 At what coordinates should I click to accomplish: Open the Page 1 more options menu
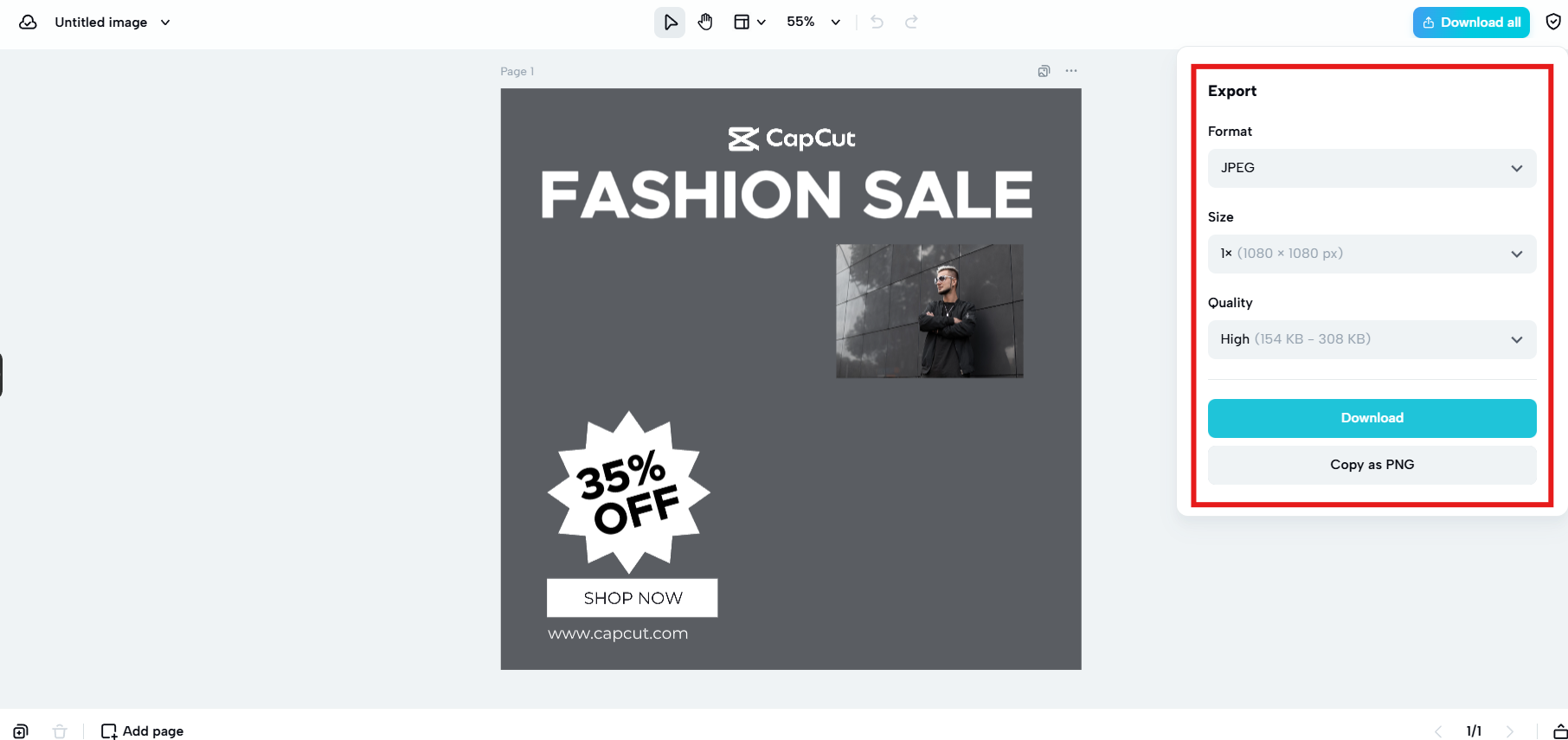coord(1071,71)
